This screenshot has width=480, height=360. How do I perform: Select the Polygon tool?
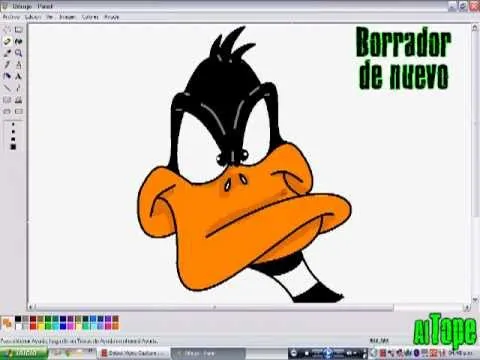19,100
